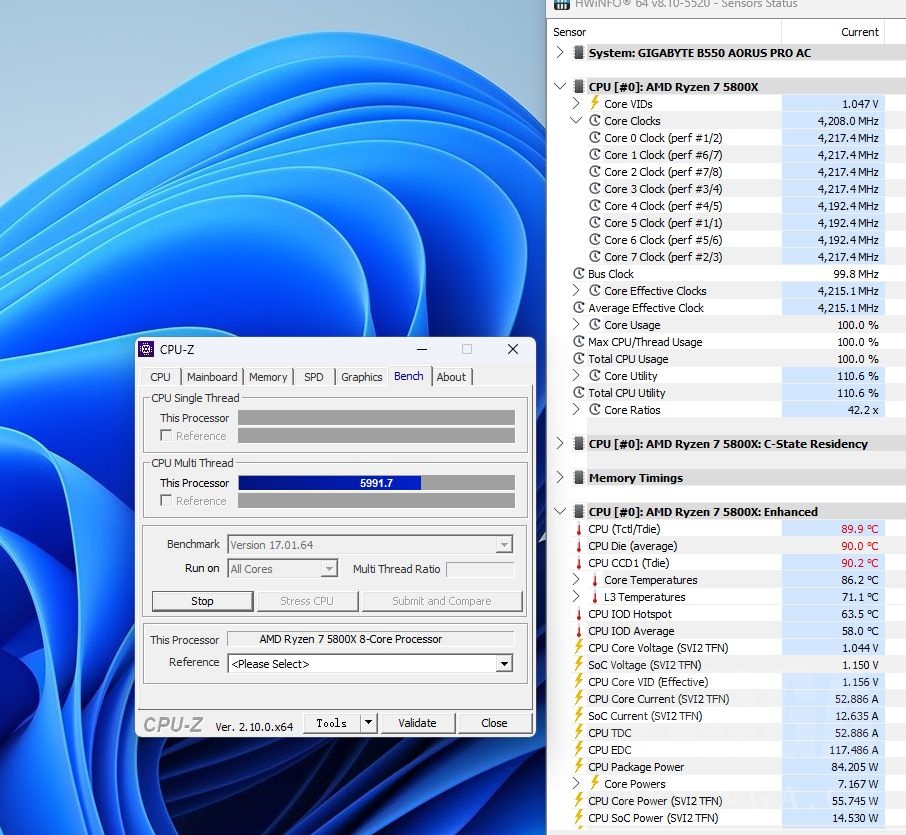
Task: Click the clock icon beside Core 0 Clock
Action: [594, 138]
